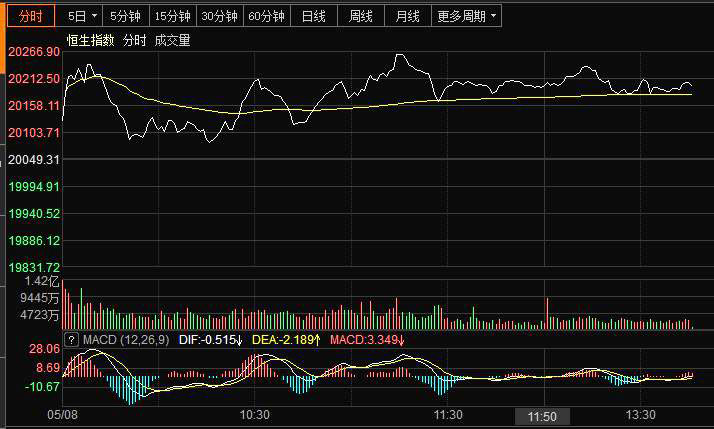Click the 分时 label beside 恒生指数

[134, 41]
